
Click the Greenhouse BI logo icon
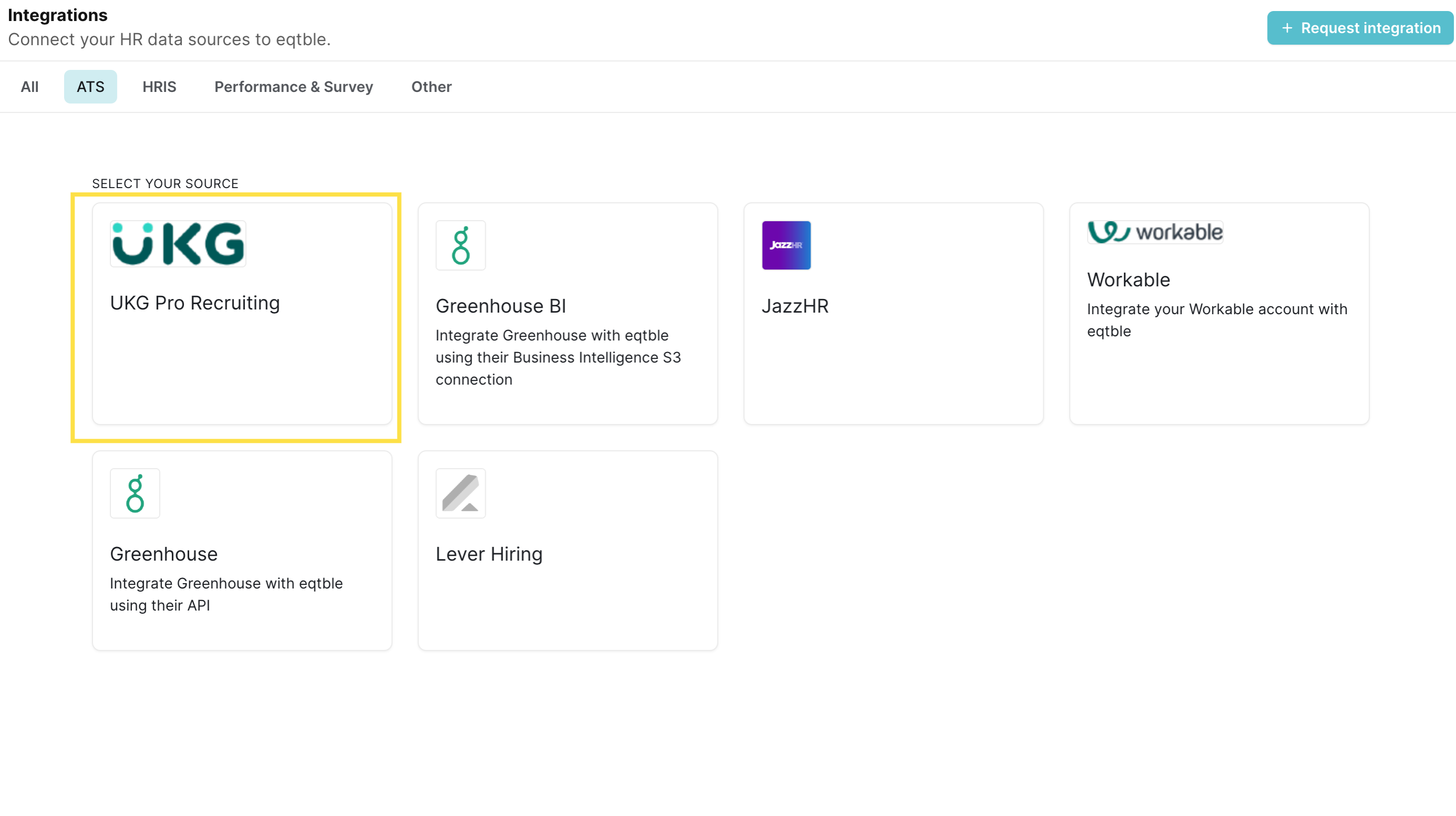tap(460, 245)
